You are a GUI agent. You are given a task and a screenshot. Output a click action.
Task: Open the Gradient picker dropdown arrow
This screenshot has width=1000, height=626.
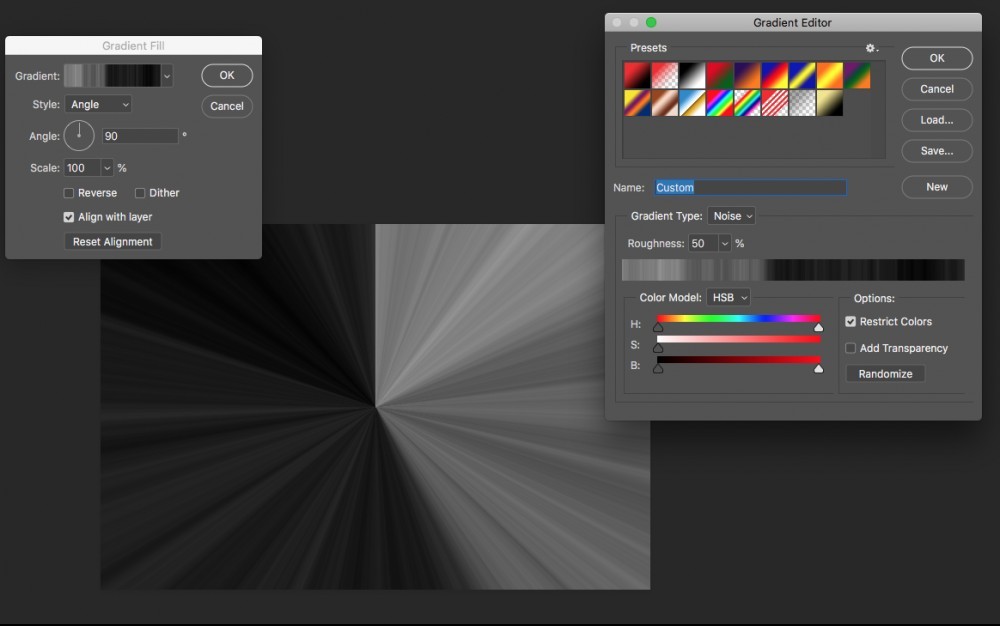click(167, 76)
